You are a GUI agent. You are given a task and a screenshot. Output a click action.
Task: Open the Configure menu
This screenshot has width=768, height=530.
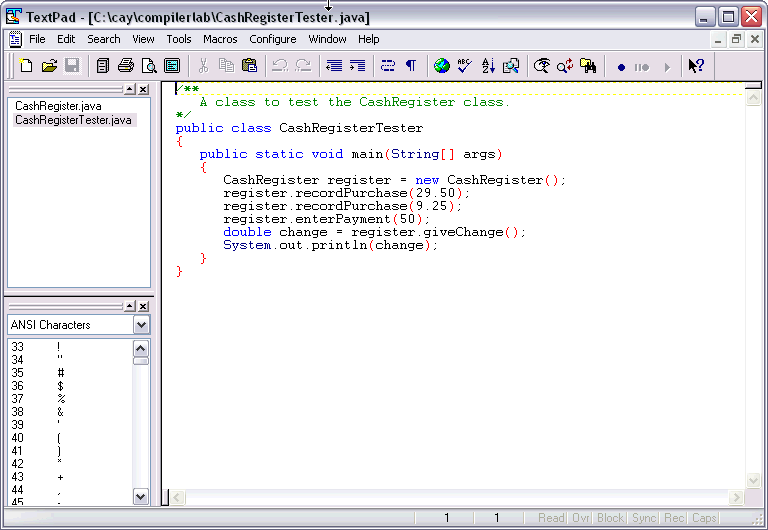[x=273, y=39]
